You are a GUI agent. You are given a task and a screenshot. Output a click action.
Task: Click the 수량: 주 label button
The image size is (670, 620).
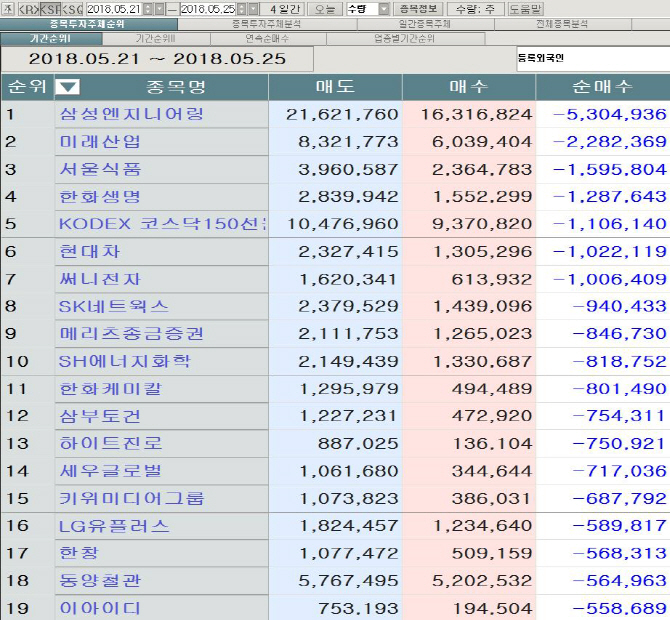coord(475,9)
